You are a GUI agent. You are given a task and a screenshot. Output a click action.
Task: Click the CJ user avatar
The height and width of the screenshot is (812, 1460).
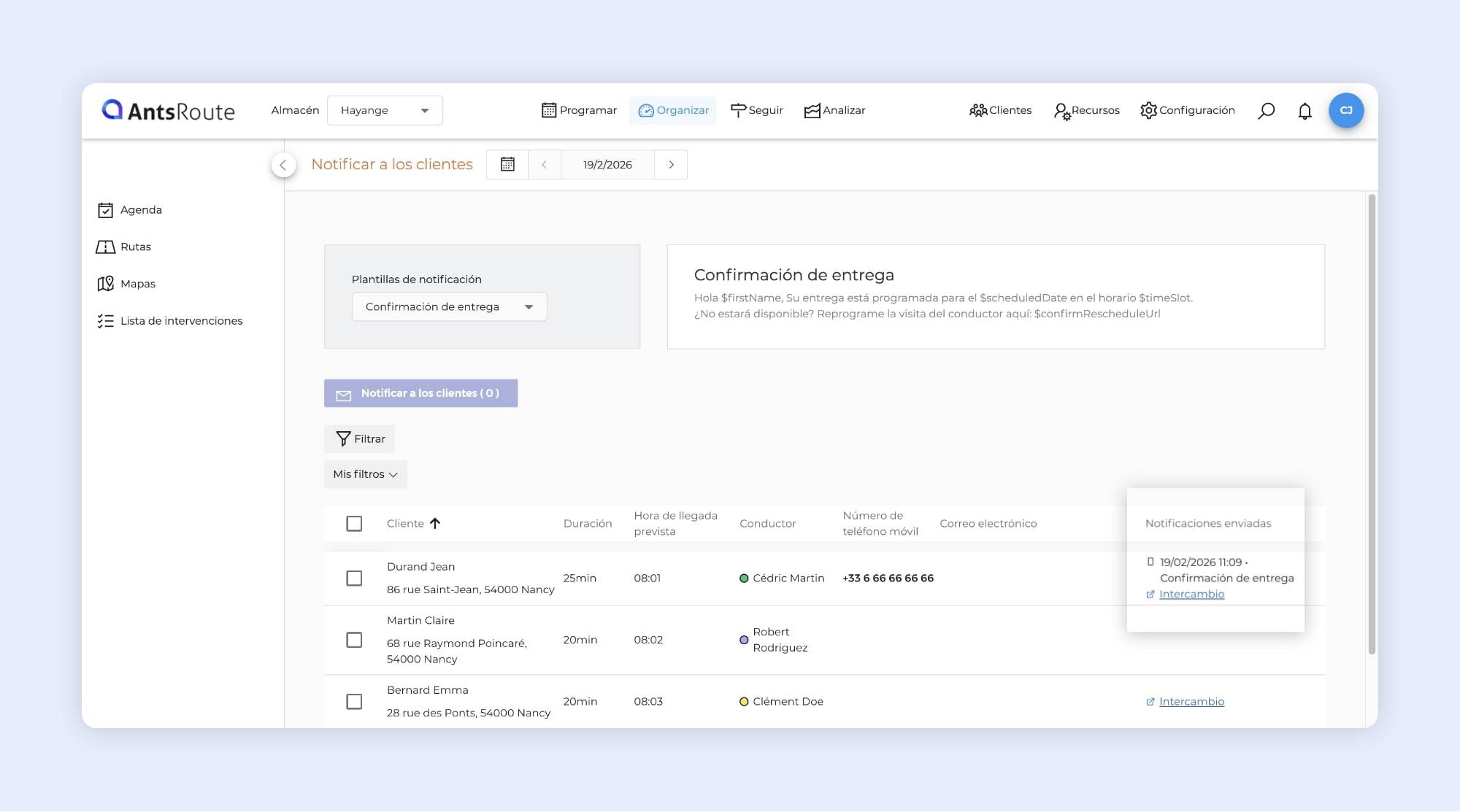[1346, 111]
